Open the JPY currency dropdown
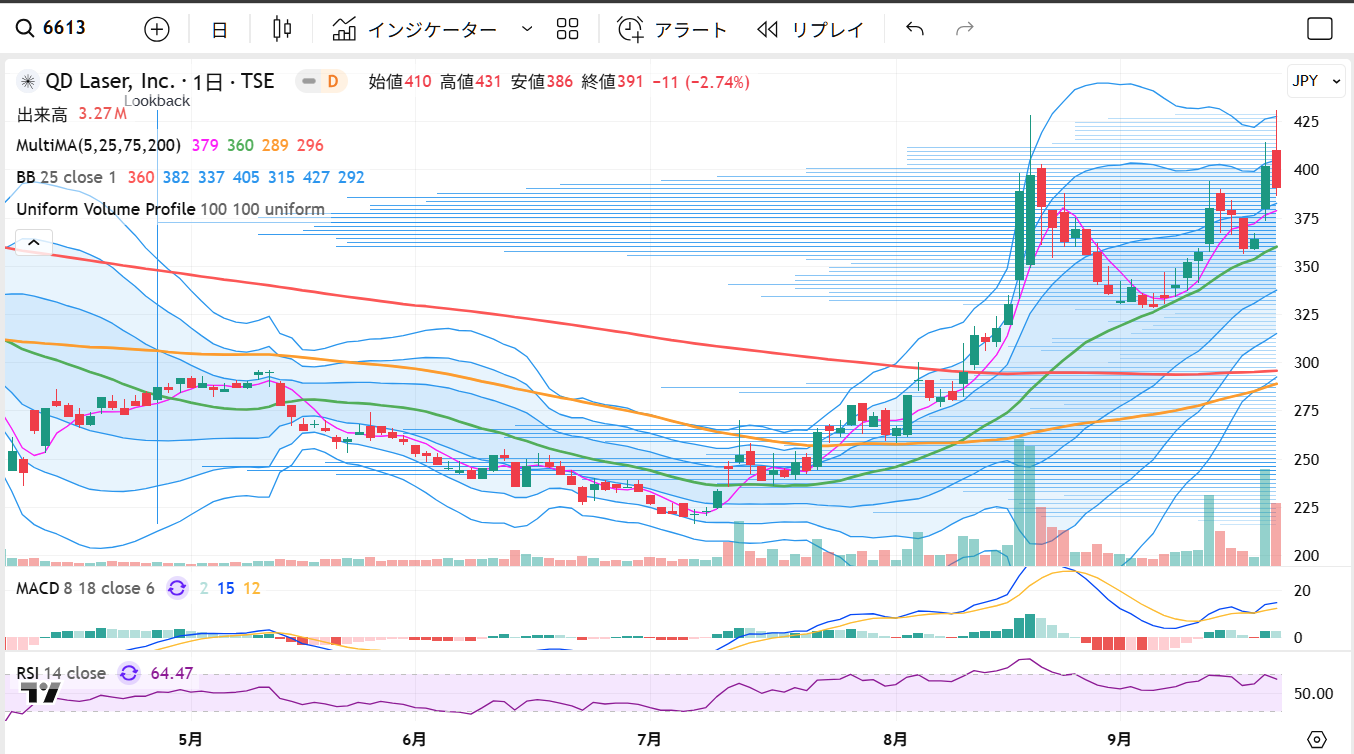The image size is (1354, 754). [1316, 82]
